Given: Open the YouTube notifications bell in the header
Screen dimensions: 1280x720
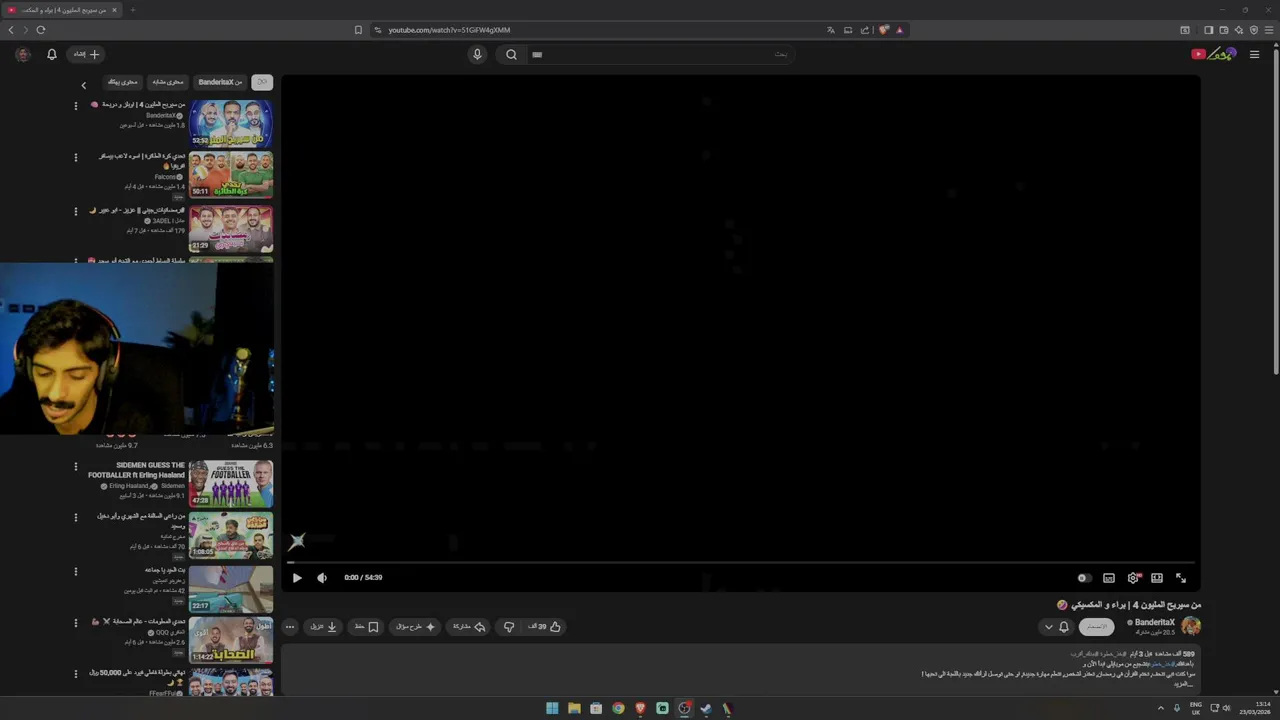Looking at the screenshot, I should 51,54.
